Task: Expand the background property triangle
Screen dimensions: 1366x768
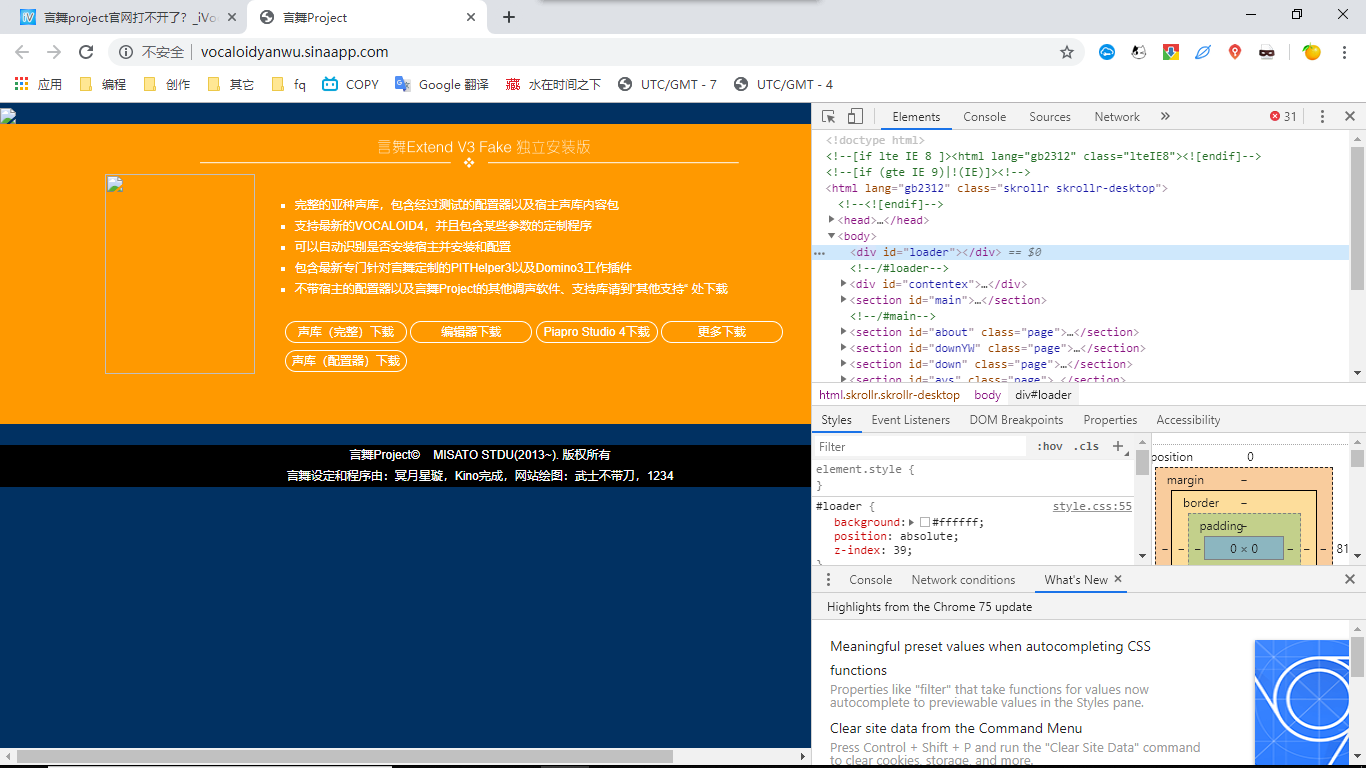Action: 912,522
